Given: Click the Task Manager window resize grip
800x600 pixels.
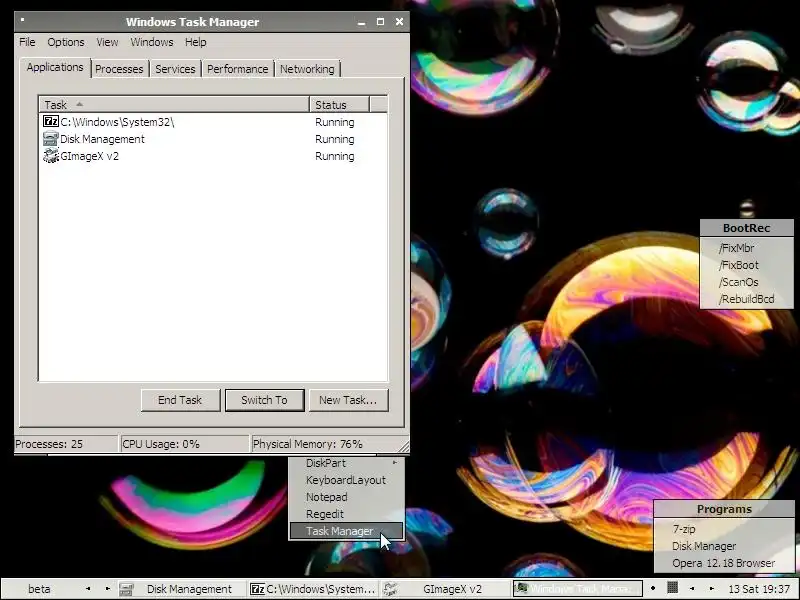Looking at the screenshot, I should 404,446.
